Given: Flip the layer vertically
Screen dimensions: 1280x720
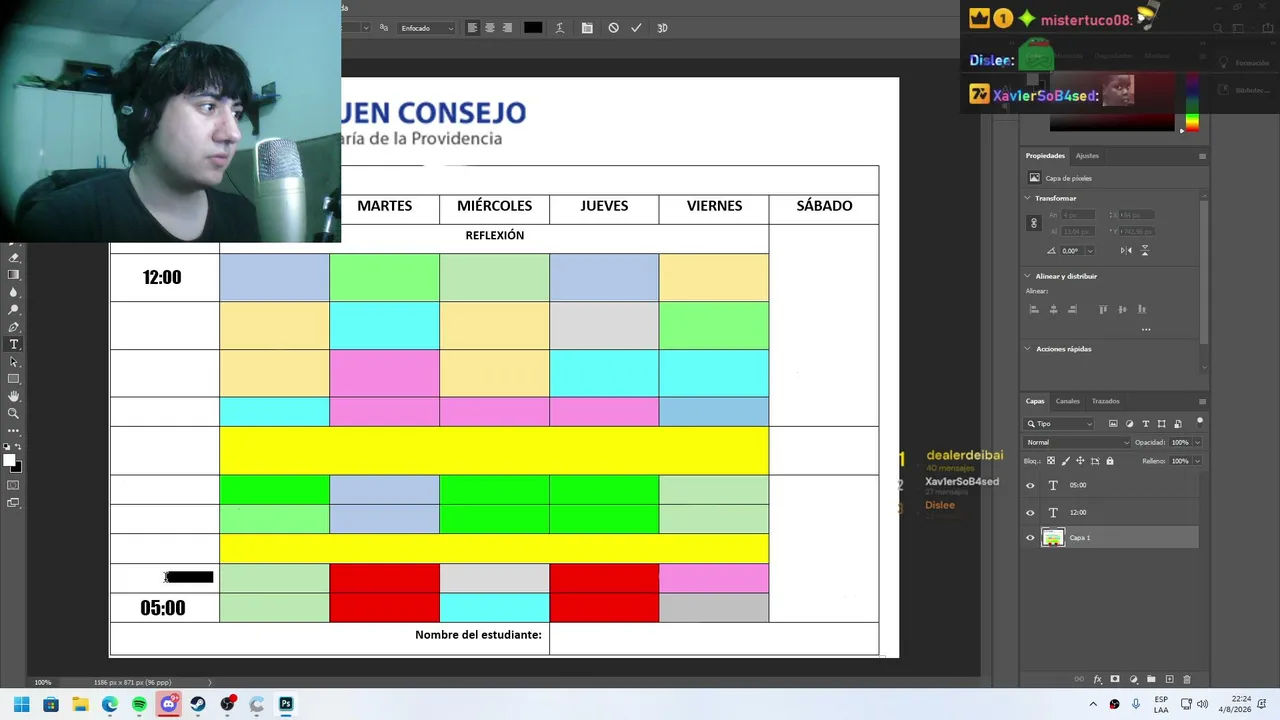Looking at the screenshot, I should point(1145,250).
